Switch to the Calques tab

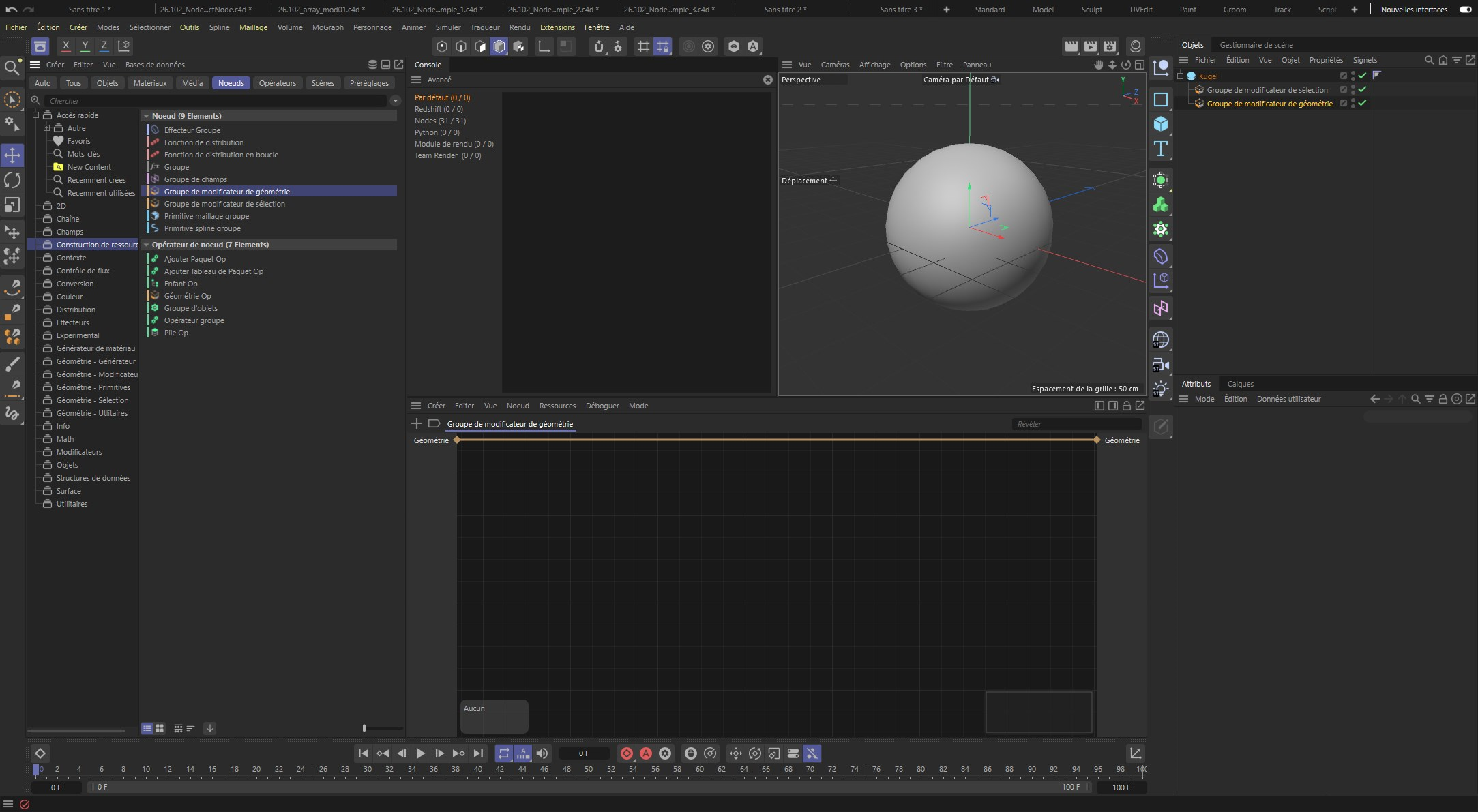pyautogui.click(x=1239, y=384)
